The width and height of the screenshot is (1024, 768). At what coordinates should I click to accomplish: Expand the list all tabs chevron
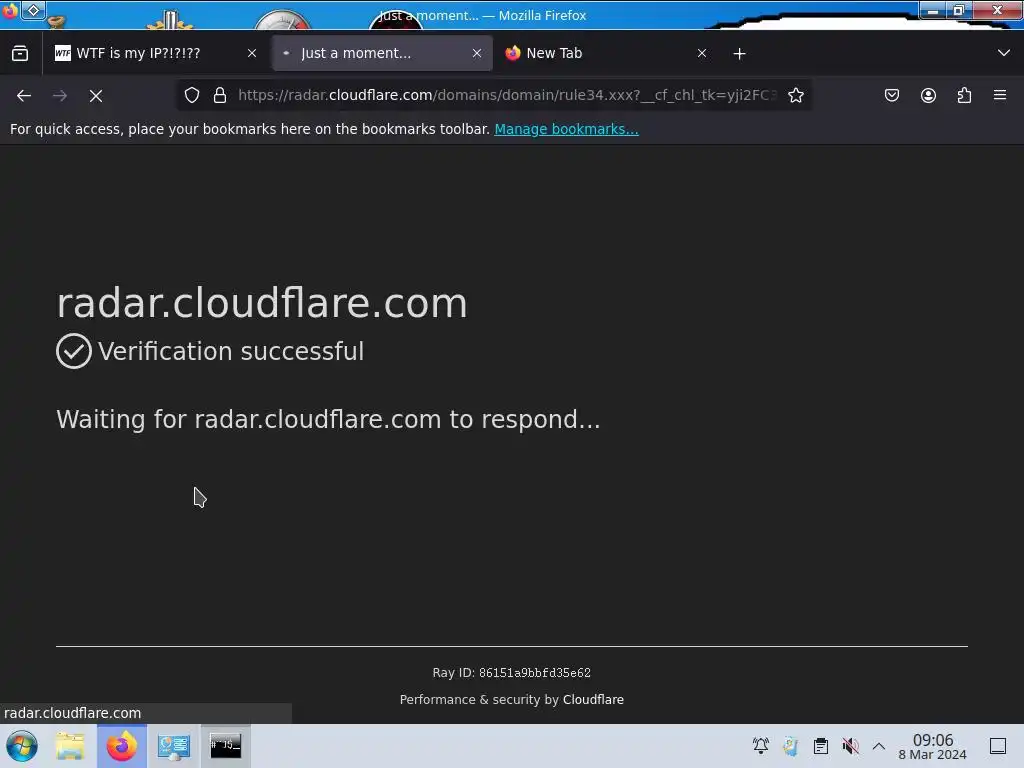pos(1004,54)
